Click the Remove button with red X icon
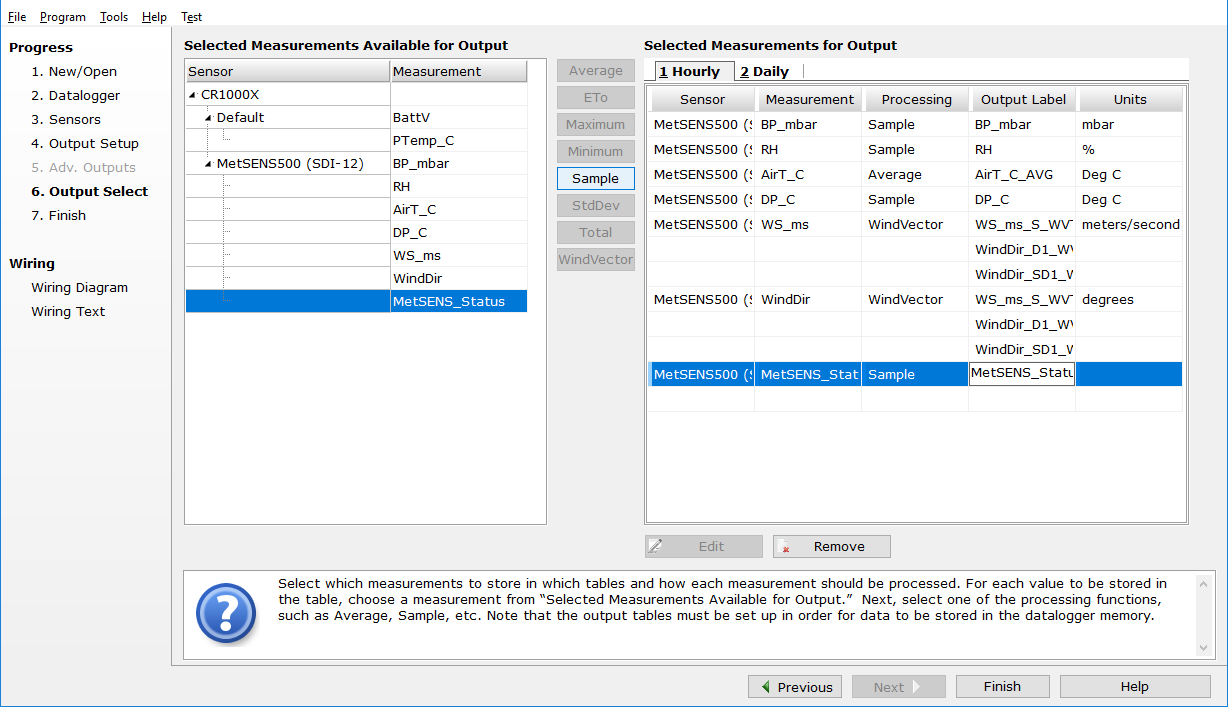 click(831, 546)
